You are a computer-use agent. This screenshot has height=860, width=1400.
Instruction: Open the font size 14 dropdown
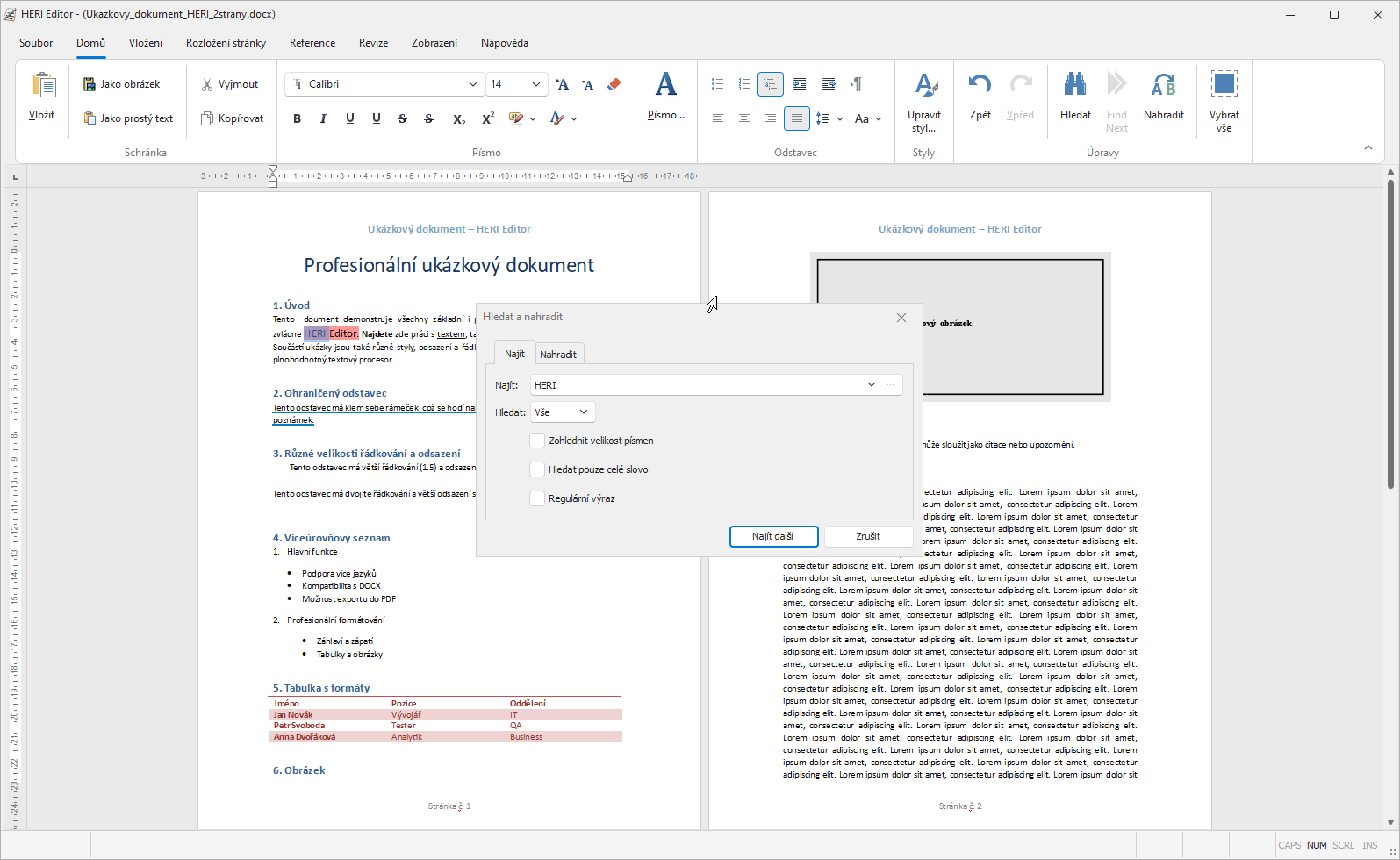click(x=535, y=84)
